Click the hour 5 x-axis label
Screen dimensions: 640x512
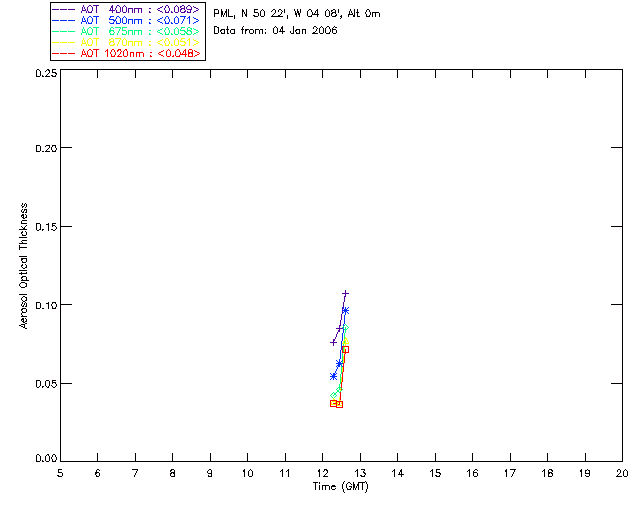tap(60, 473)
